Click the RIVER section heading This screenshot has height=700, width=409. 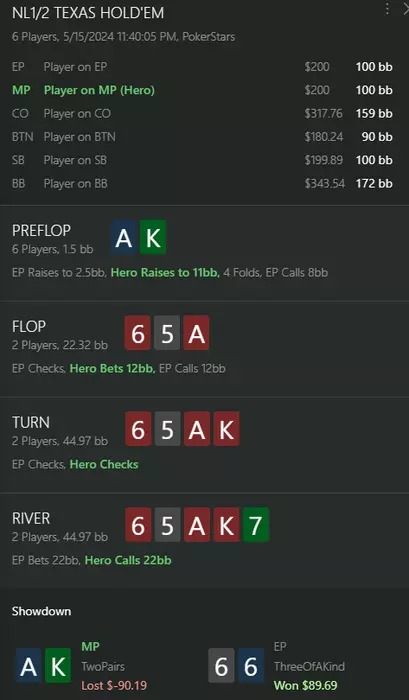coord(31,518)
